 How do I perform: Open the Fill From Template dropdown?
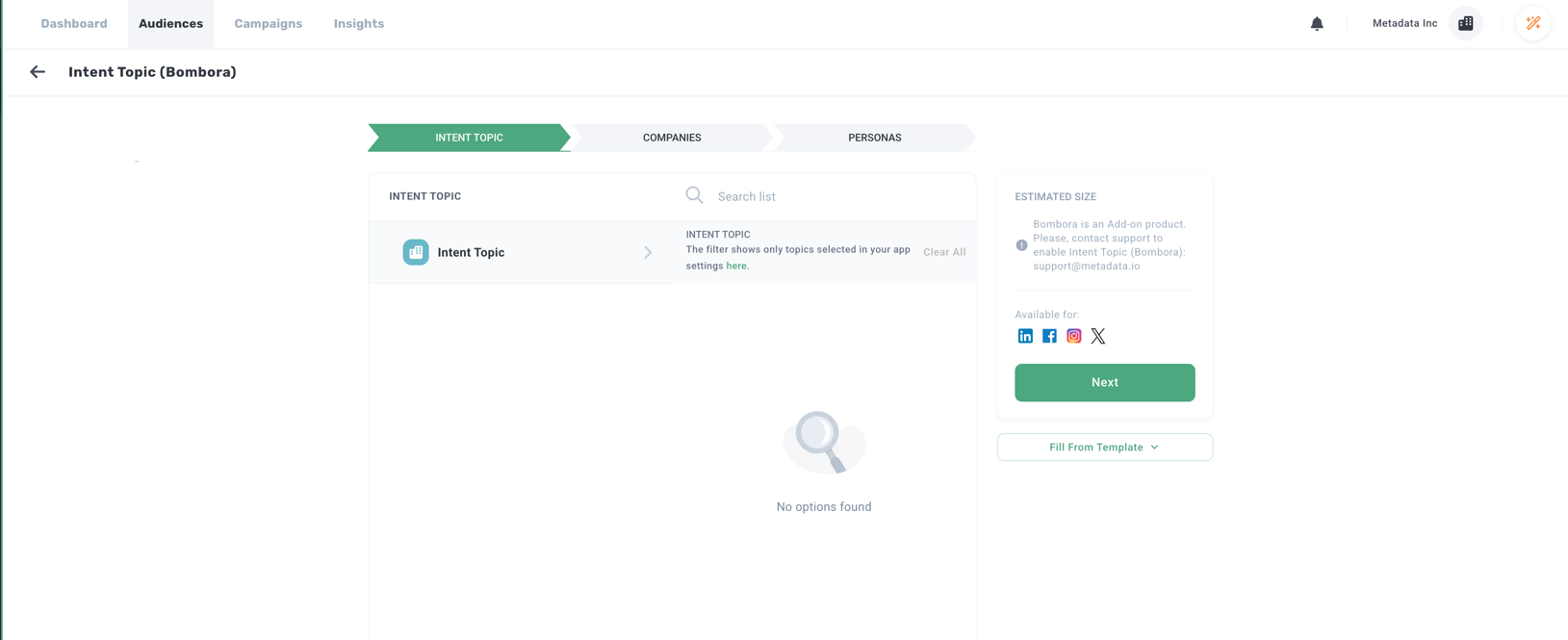click(1104, 448)
